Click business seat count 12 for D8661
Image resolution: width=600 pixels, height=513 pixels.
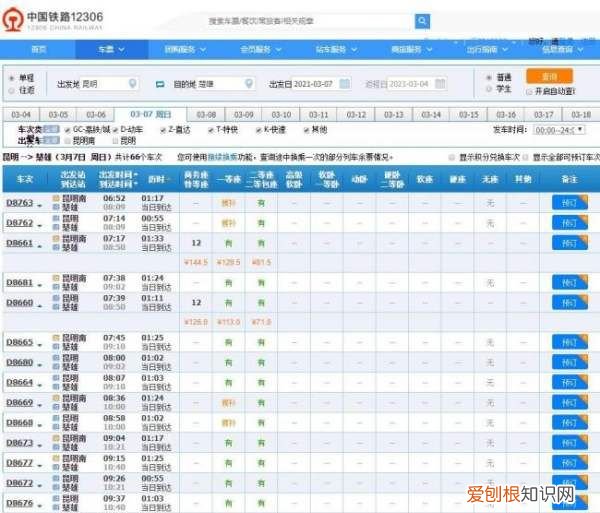[196, 243]
